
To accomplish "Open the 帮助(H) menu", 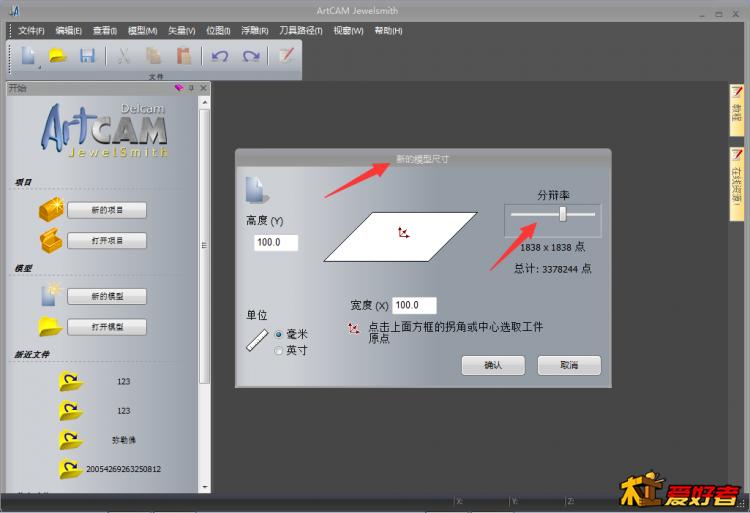I will [x=388, y=31].
